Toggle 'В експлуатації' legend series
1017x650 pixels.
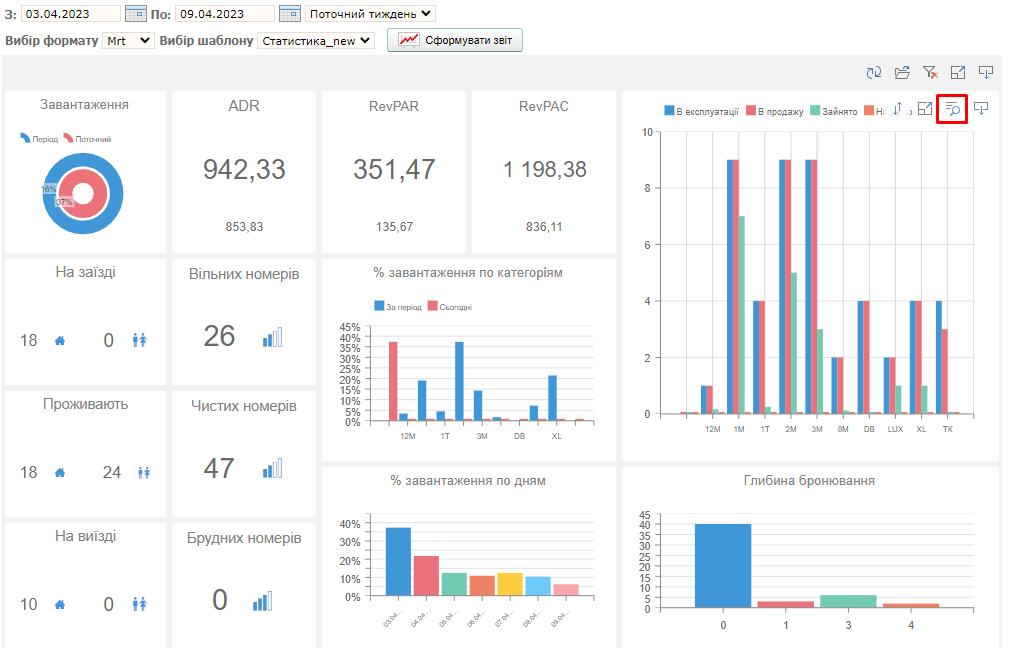701,111
